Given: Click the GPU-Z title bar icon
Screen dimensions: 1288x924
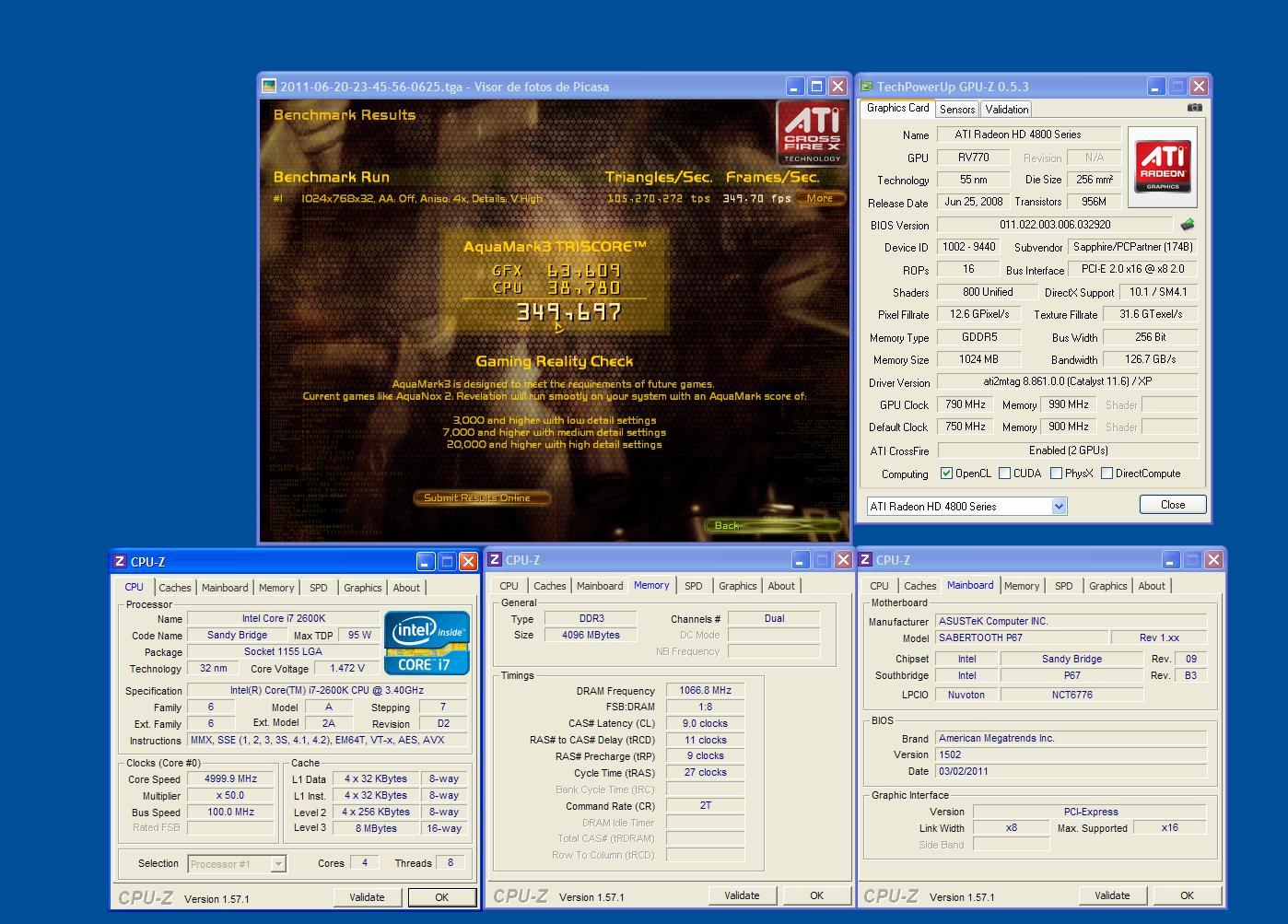Looking at the screenshot, I should [x=866, y=86].
